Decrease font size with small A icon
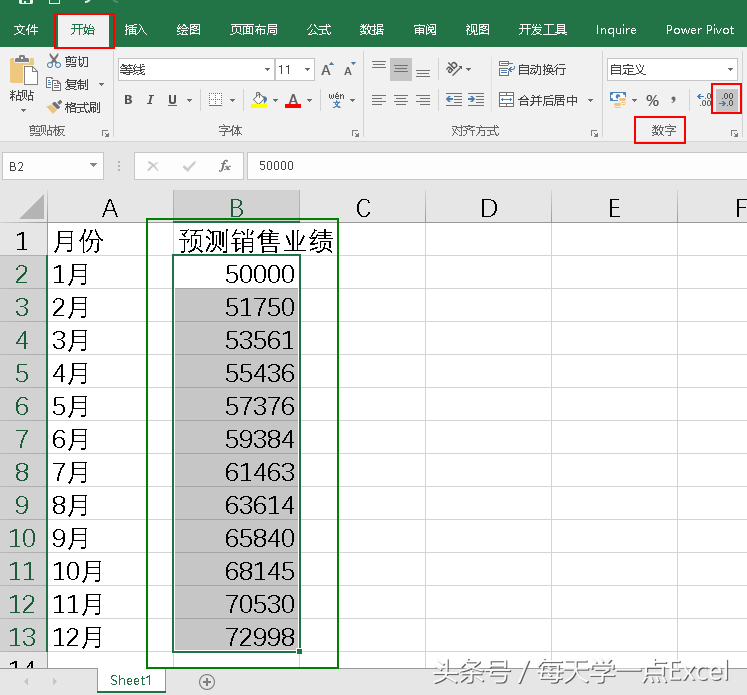The image size is (747, 695). tap(350, 70)
